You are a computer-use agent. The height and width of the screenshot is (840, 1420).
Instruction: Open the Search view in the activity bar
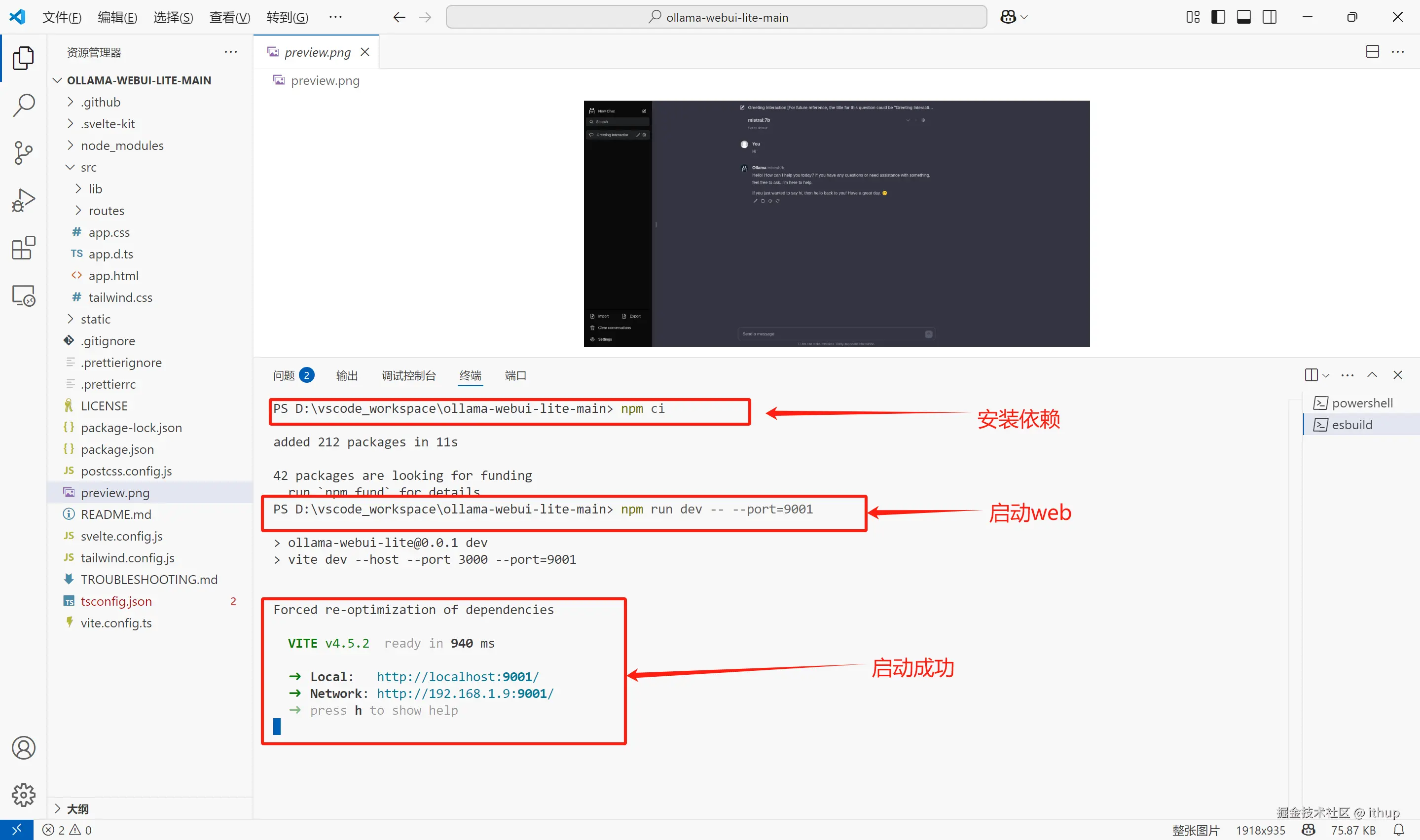coord(23,105)
